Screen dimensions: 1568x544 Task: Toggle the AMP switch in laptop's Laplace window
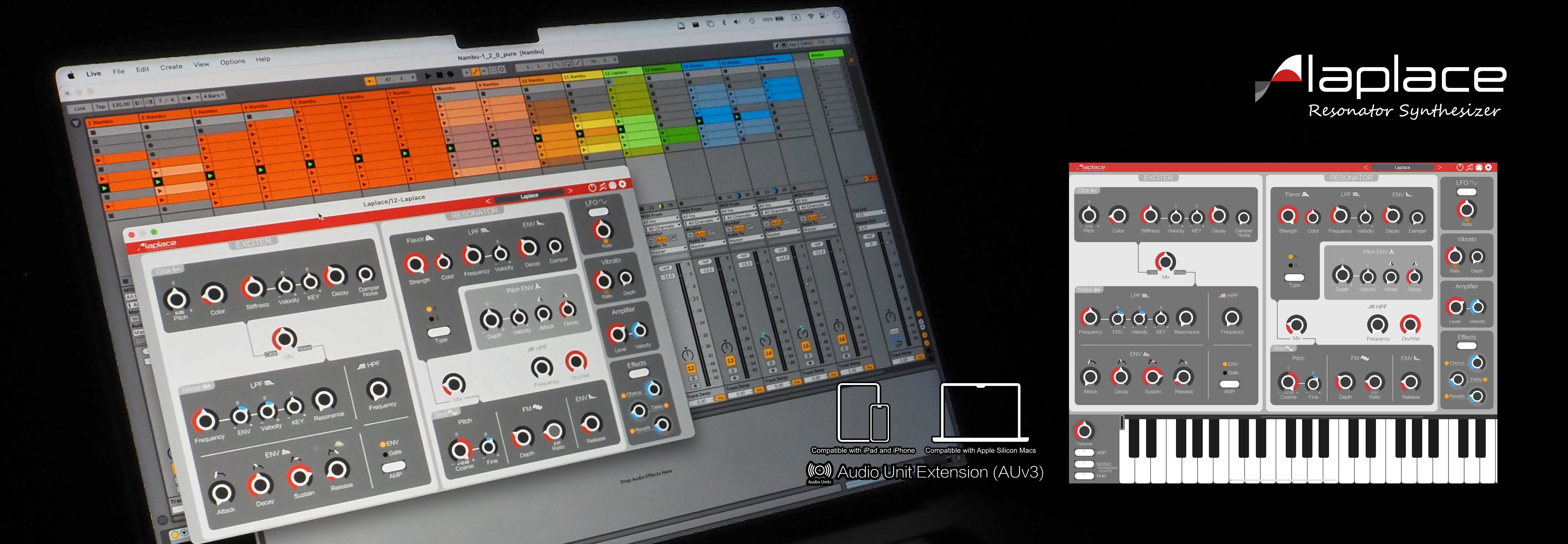[x=393, y=467]
